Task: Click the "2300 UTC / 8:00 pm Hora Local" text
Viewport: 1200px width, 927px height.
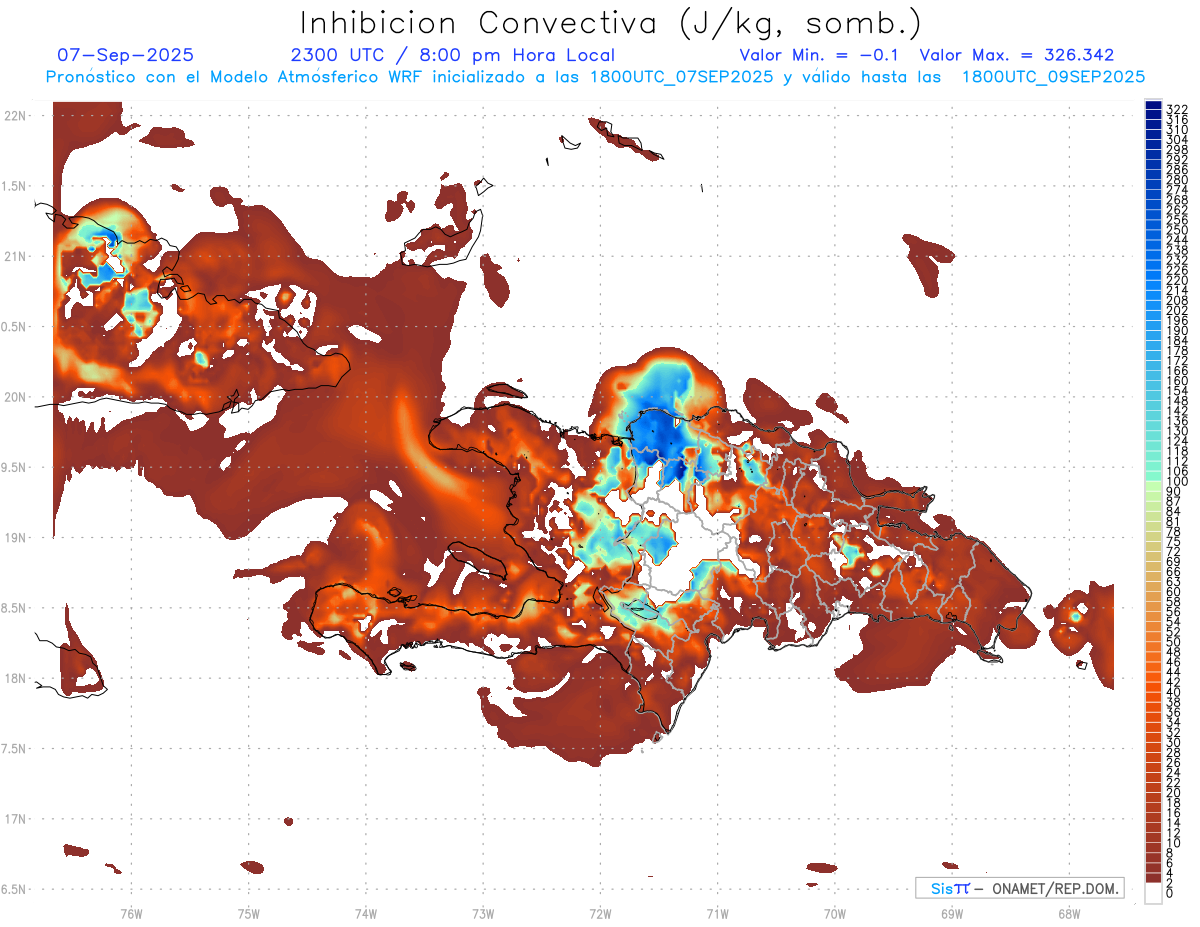Action: [x=452, y=55]
